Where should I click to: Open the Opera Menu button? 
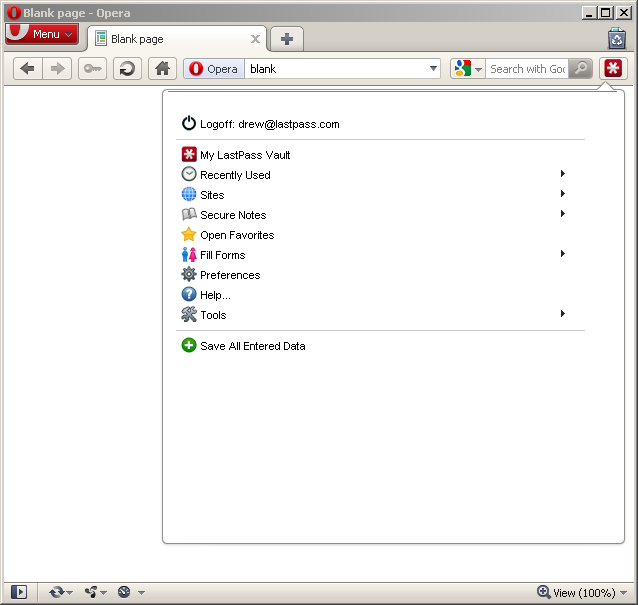click(42, 34)
